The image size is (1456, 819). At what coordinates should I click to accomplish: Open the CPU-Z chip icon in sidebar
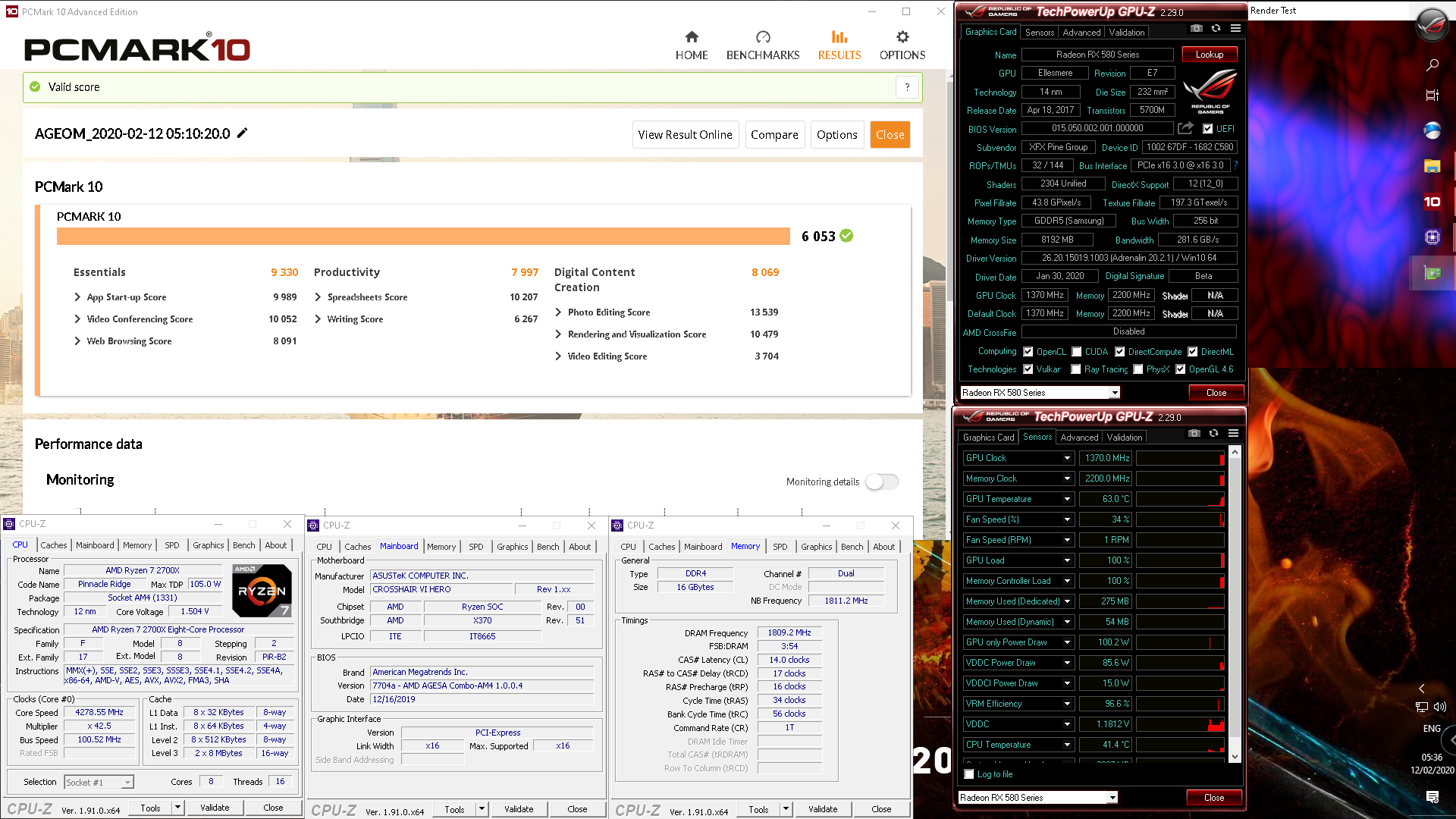pos(1432,237)
